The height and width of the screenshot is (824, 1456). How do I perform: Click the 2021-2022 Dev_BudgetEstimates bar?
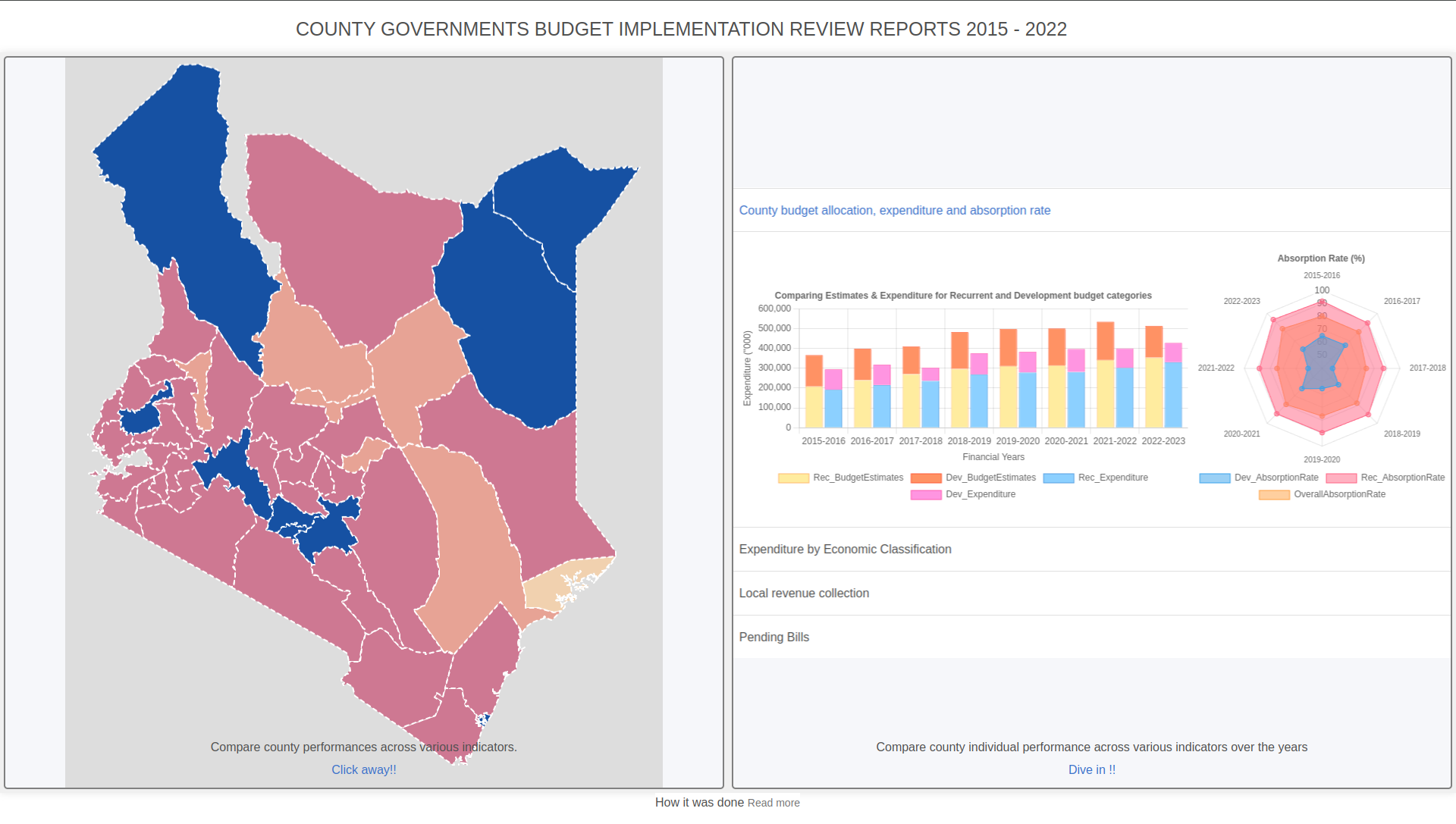(x=1106, y=340)
